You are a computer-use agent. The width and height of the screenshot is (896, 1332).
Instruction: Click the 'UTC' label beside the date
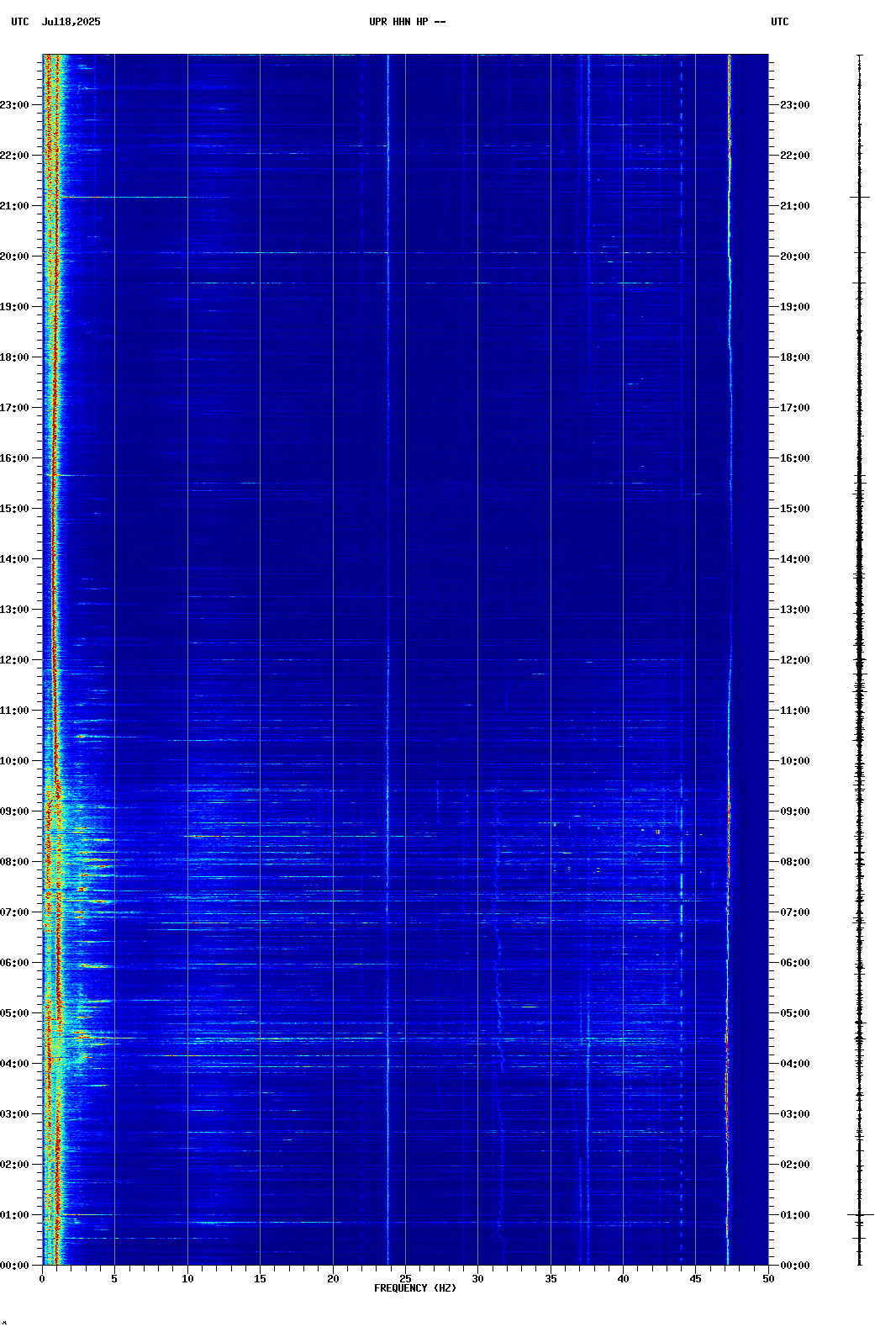coord(20,22)
